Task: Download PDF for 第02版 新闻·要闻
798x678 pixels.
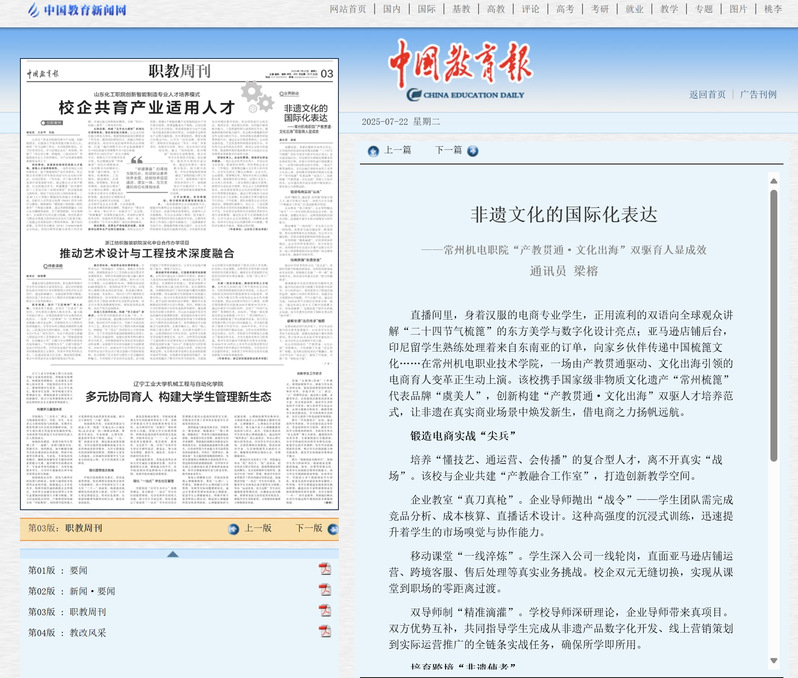Action: [x=325, y=591]
